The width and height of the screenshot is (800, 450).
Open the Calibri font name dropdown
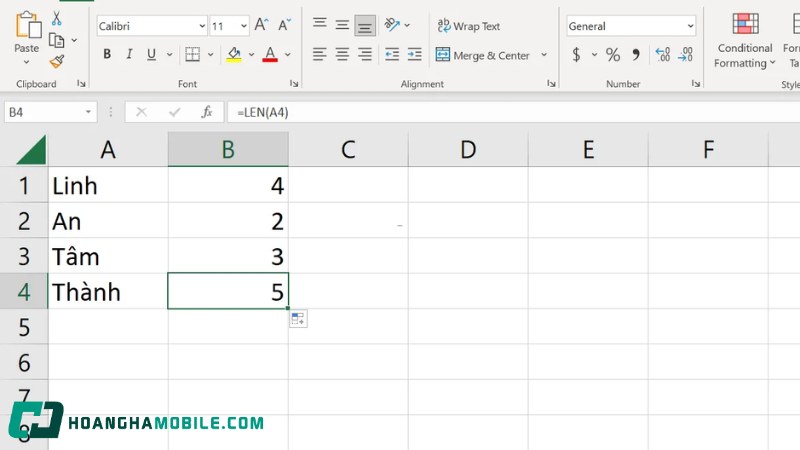tap(203, 26)
